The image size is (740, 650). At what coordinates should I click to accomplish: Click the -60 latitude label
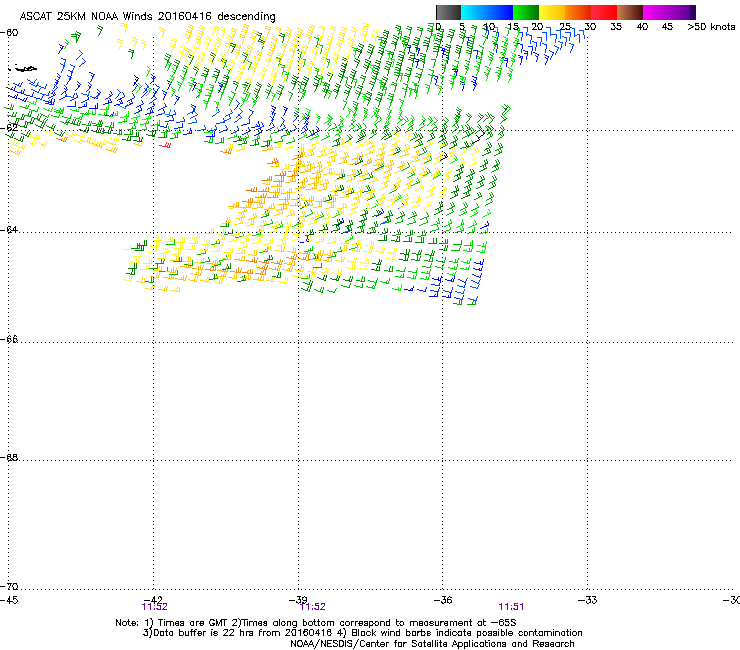click(9, 33)
